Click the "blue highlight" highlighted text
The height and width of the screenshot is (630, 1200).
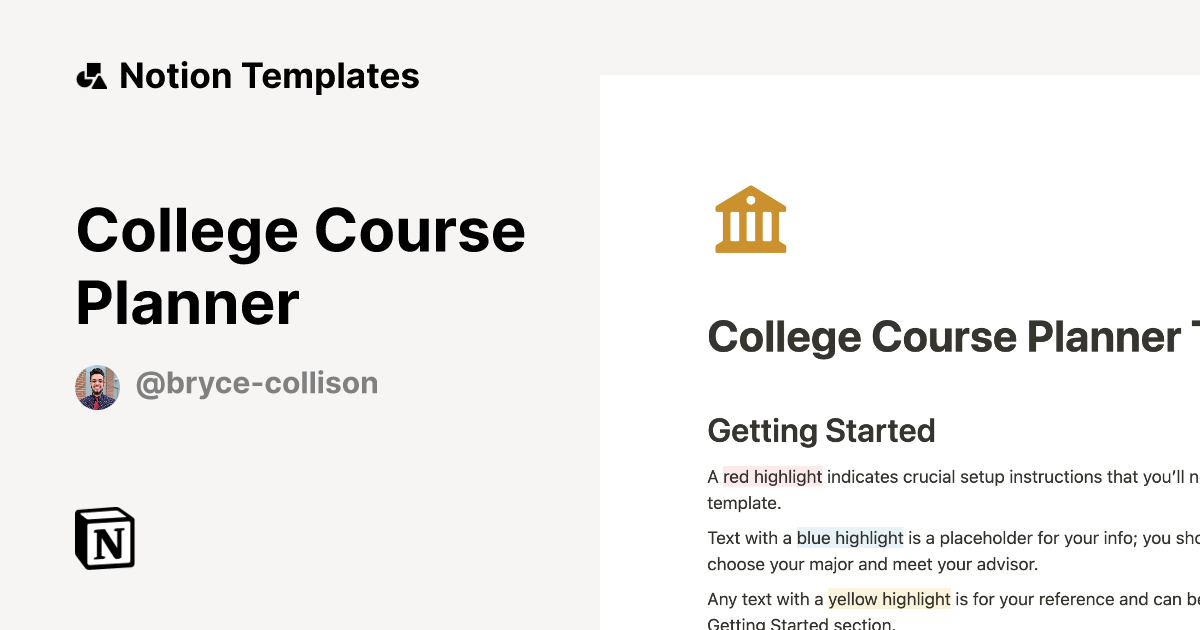pos(850,538)
